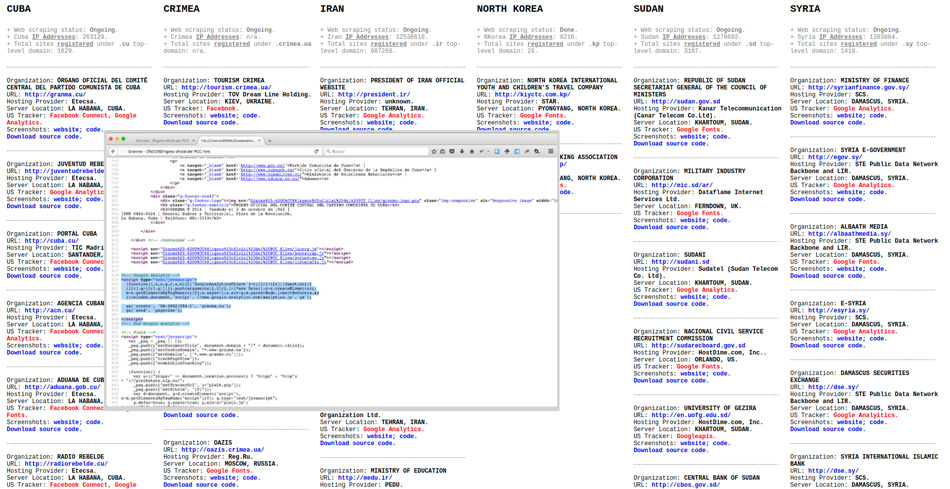Open the albaathmedia.sy URL link
Image resolution: width=950 pixels, height=489 pixels.
pyautogui.click(x=850, y=233)
